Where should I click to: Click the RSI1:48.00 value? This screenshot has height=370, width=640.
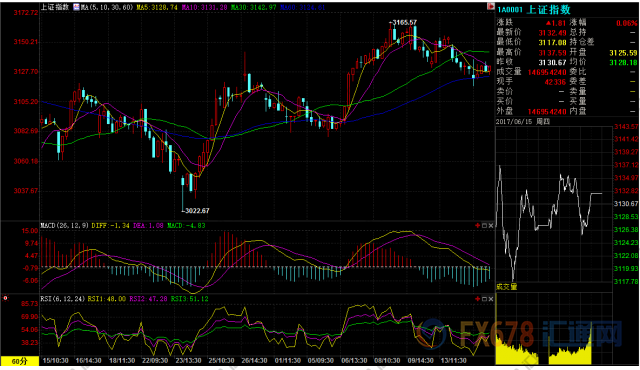pyautogui.click(x=107, y=299)
